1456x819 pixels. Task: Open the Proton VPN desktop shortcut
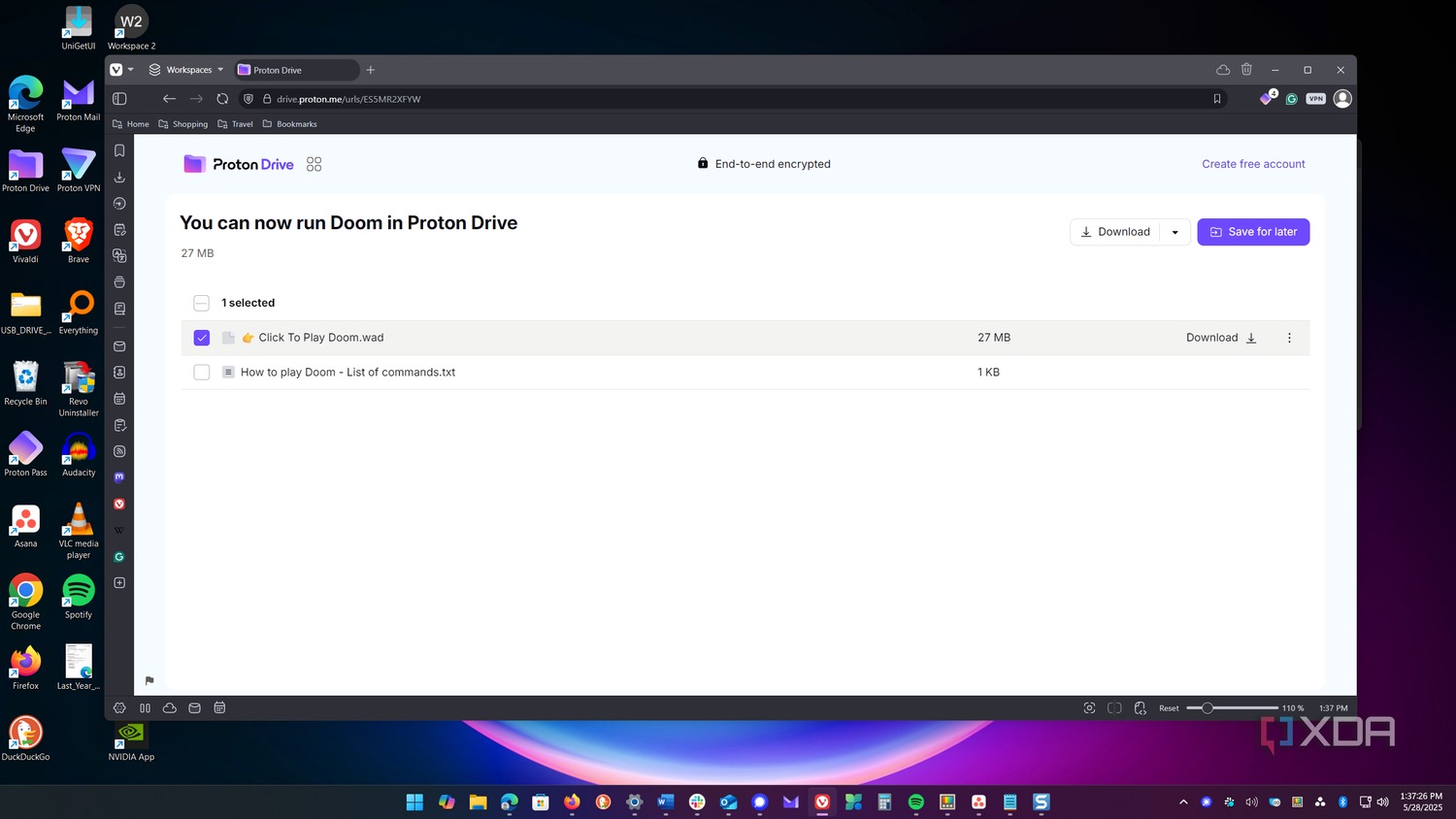click(79, 169)
